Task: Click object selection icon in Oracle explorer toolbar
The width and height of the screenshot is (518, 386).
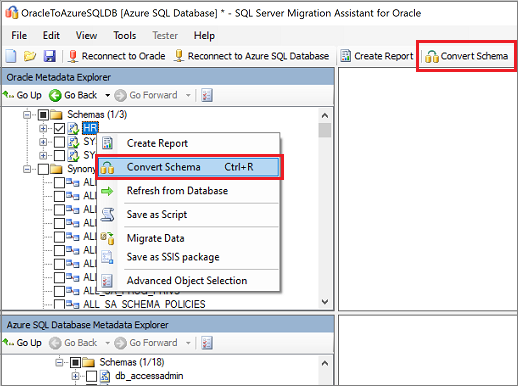Action: (207, 95)
